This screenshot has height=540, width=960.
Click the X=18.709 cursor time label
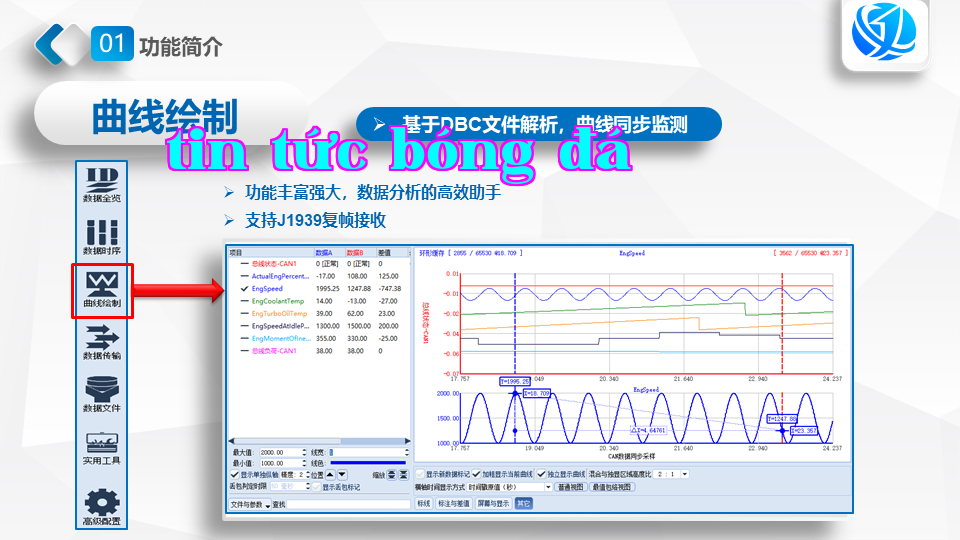coord(537,394)
